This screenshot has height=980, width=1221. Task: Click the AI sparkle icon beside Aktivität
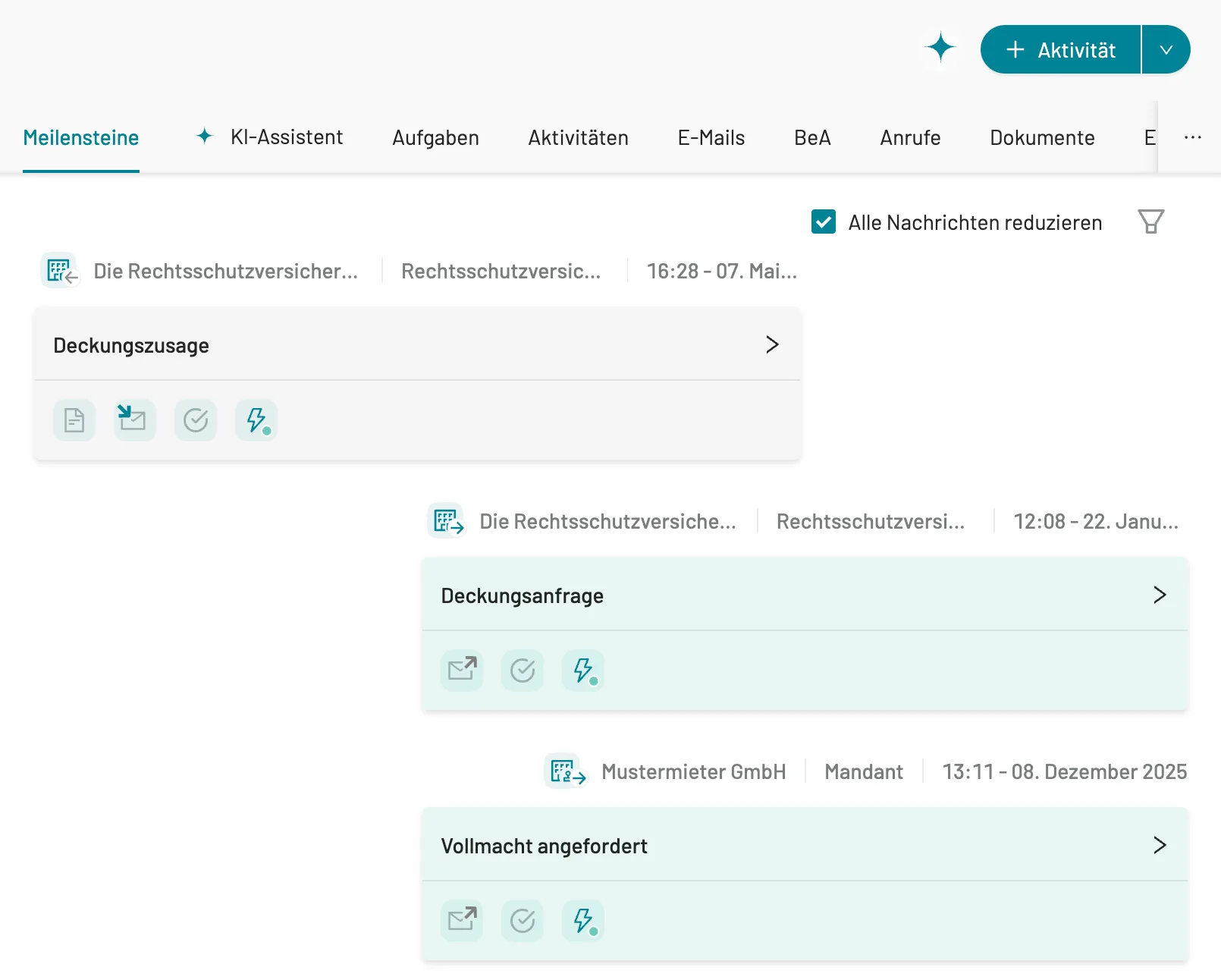[940, 49]
